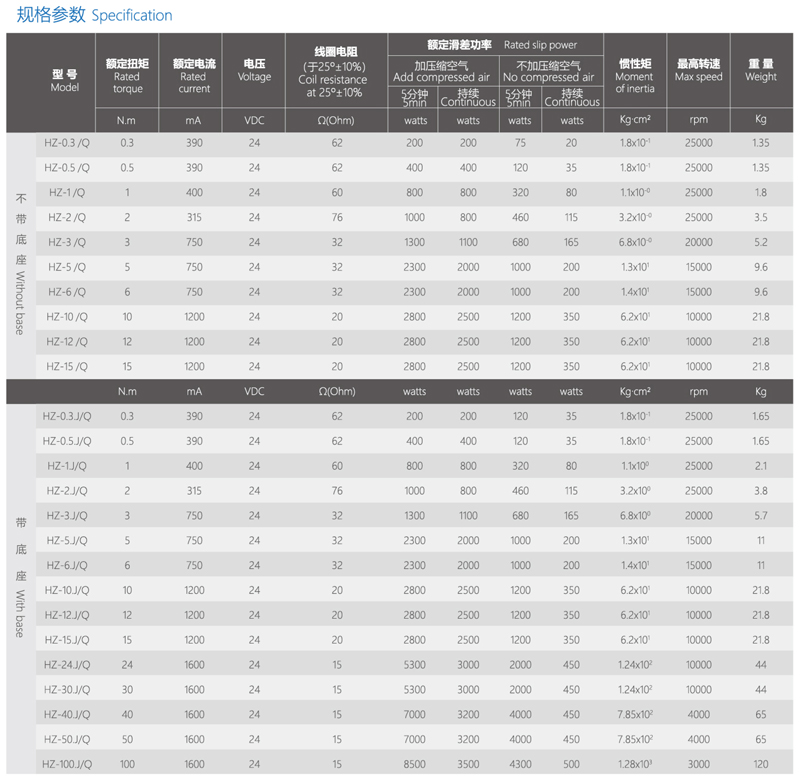Click model name 'HZ-50.J/Q'
This screenshot has height=778, width=800.
click(67, 740)
